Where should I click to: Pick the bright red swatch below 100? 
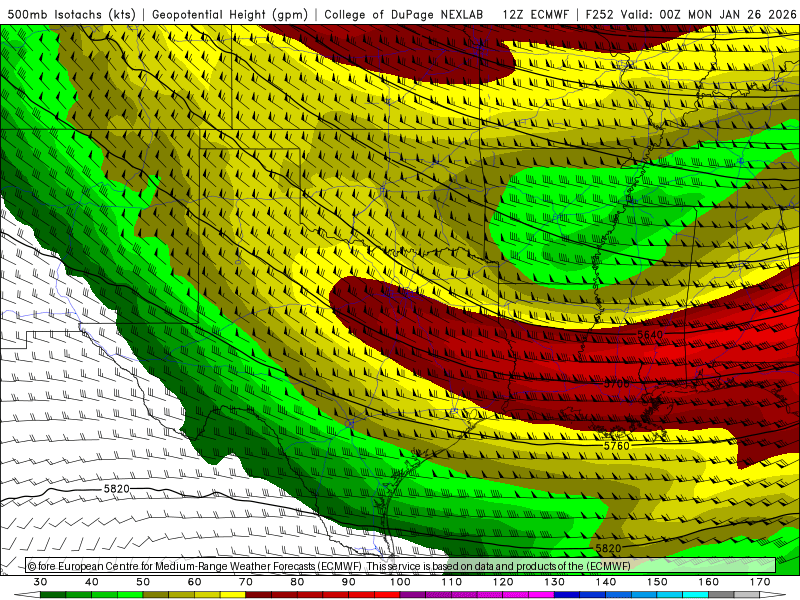click(x=388, y=595)
